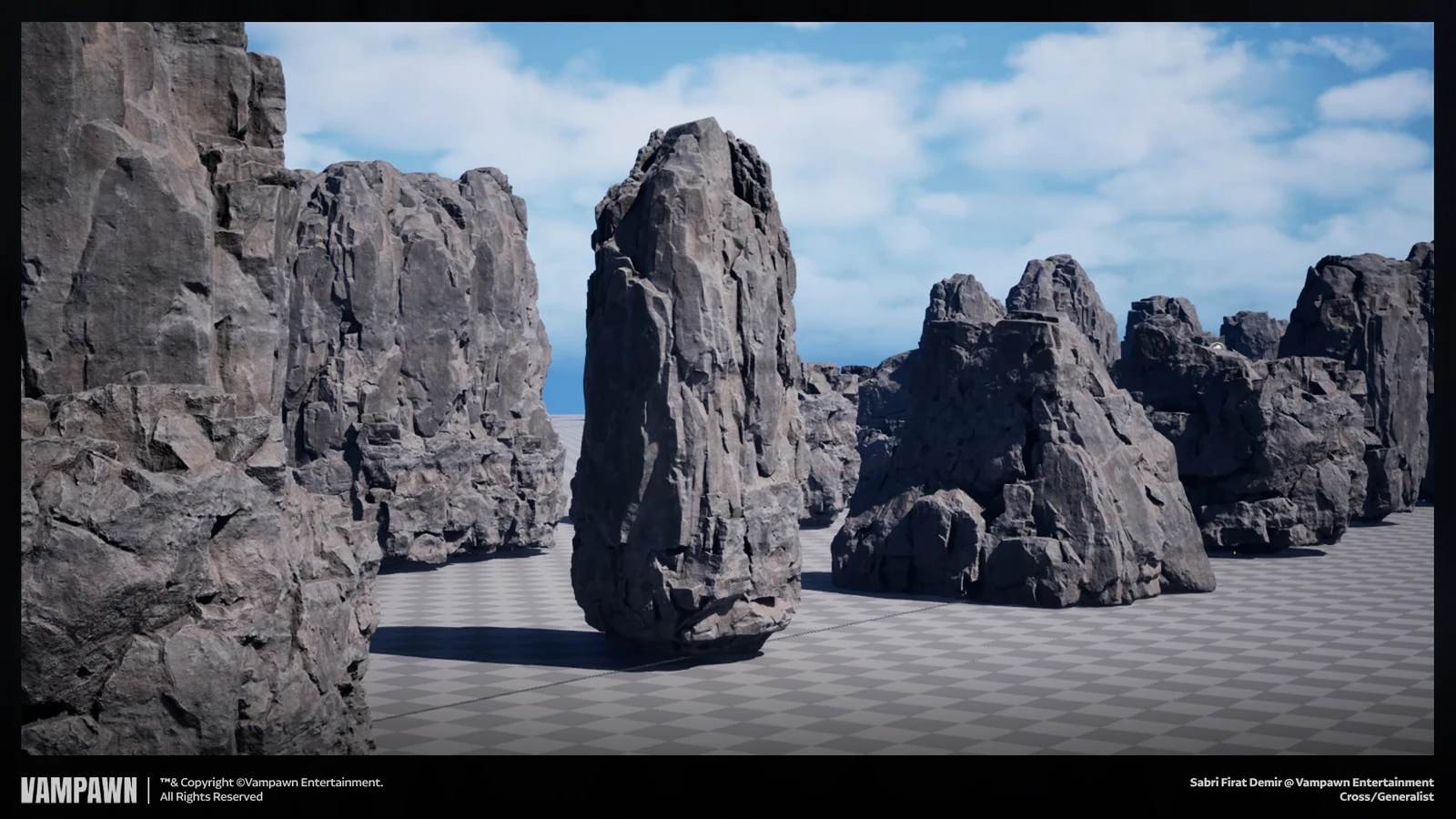Click the "All Rights Reserved" text
Image resolution: width=1456 pixels, height=819 pixels.
(x=211, y=797)
